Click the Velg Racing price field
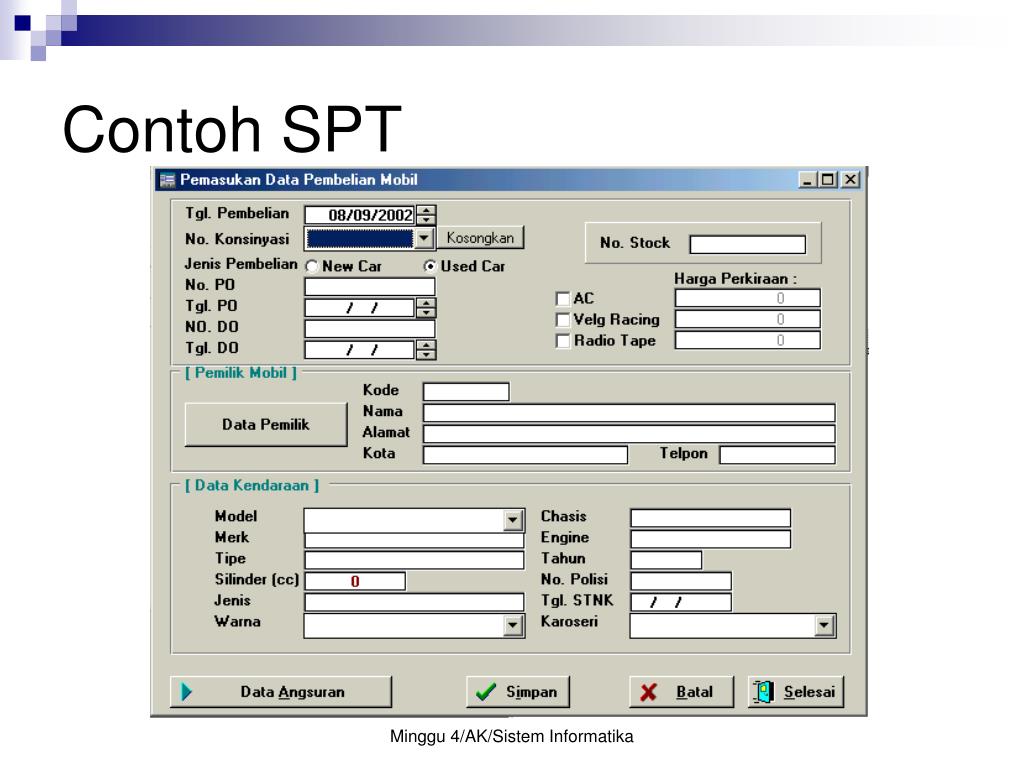This screenshot has width=1024, height=768. click(x=748, y=319)
